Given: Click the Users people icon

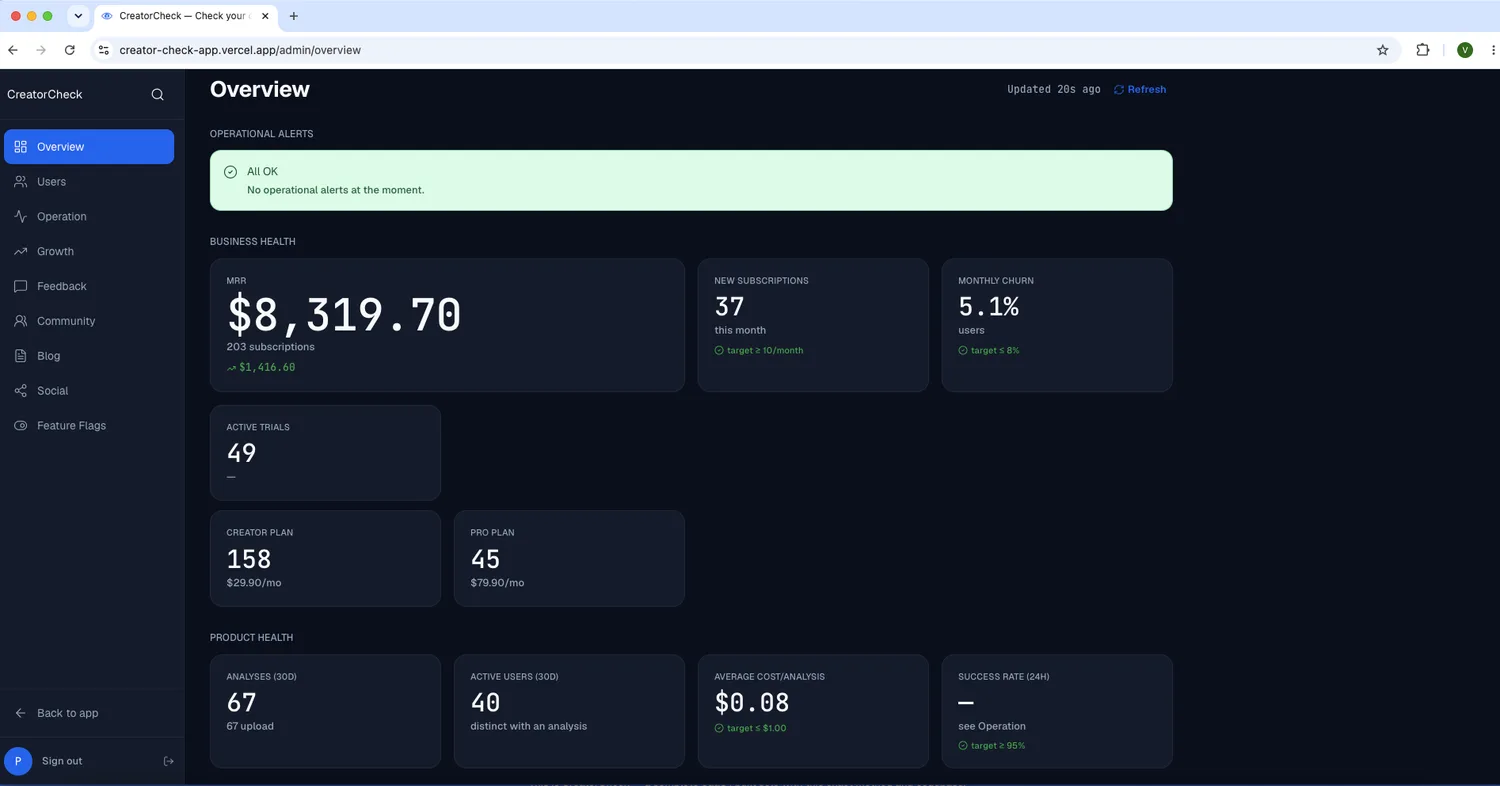Looking at the screenshot, I should coord(21,182).
